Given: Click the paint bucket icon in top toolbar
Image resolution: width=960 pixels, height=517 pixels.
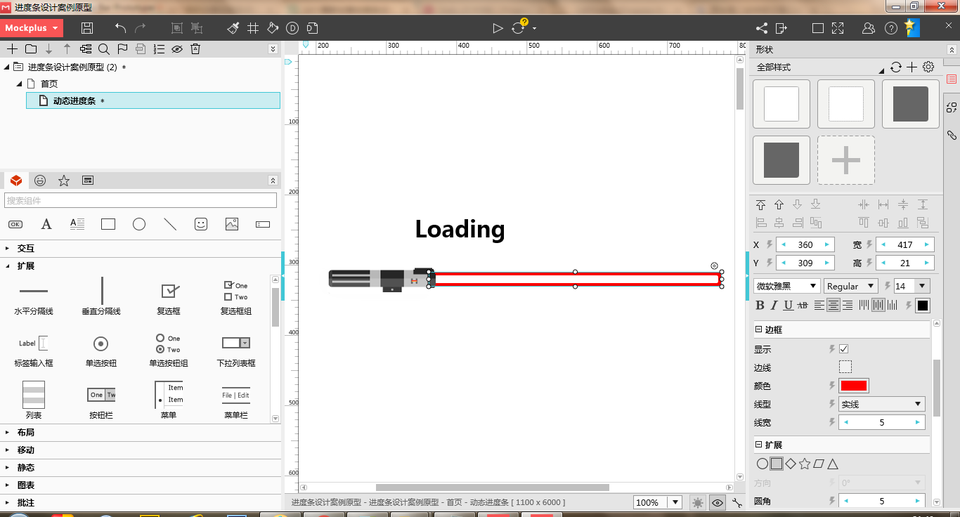Looking at the screenshot, I should pyautogui.click(x=272, y=28).
